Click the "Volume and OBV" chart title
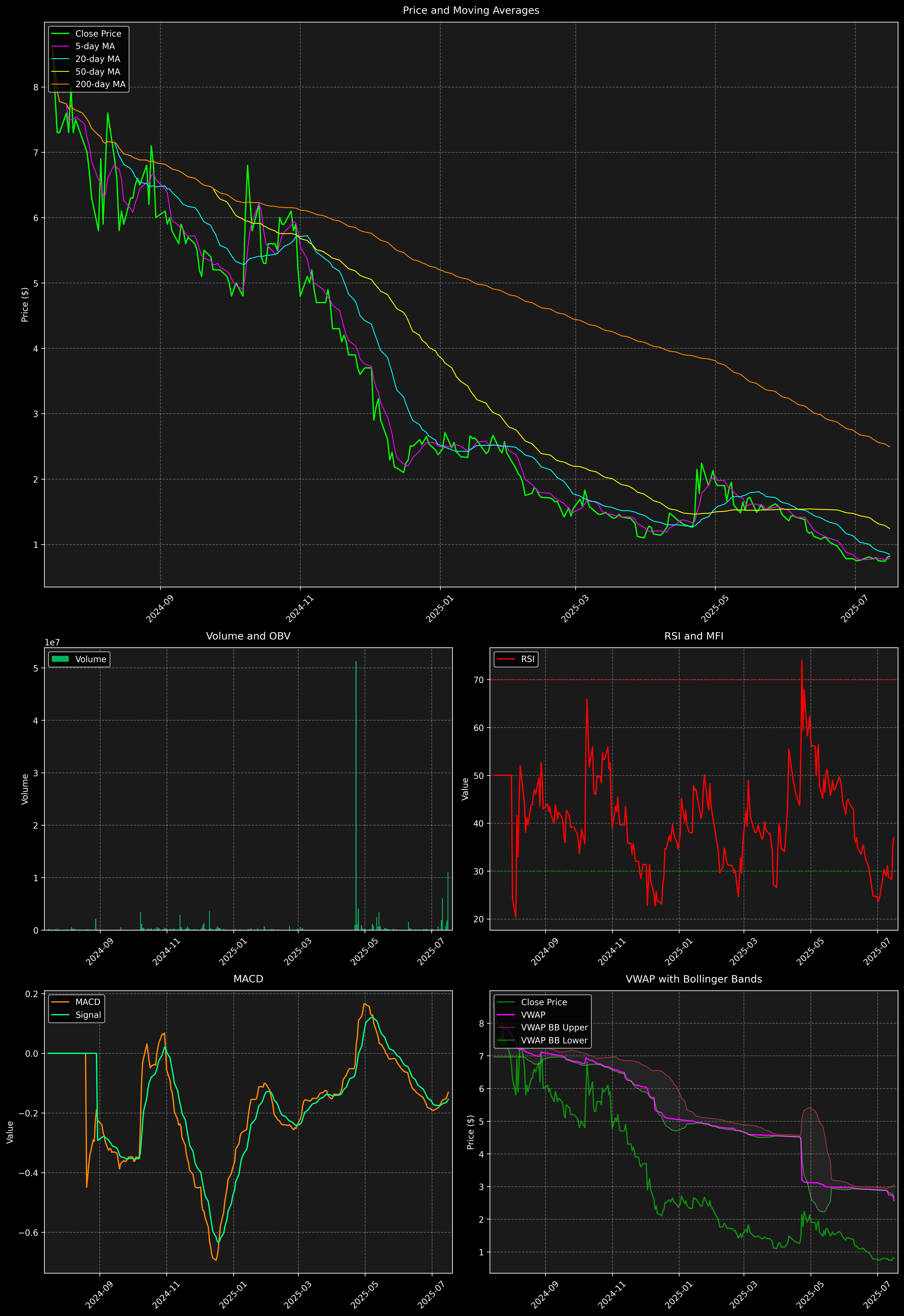 click(248, 636)
